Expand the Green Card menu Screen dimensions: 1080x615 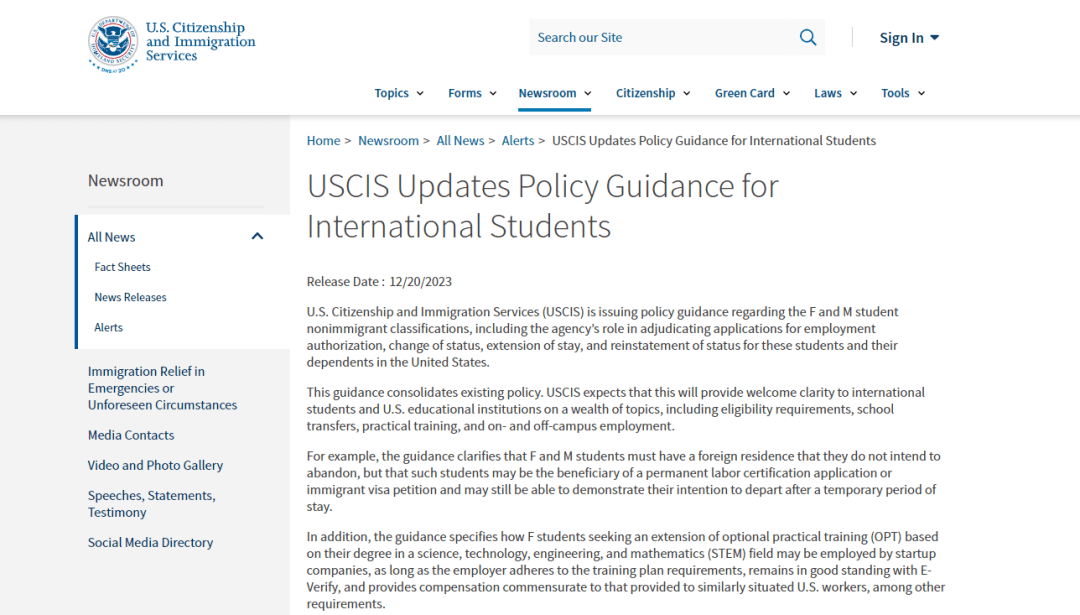tap(752, 93)
